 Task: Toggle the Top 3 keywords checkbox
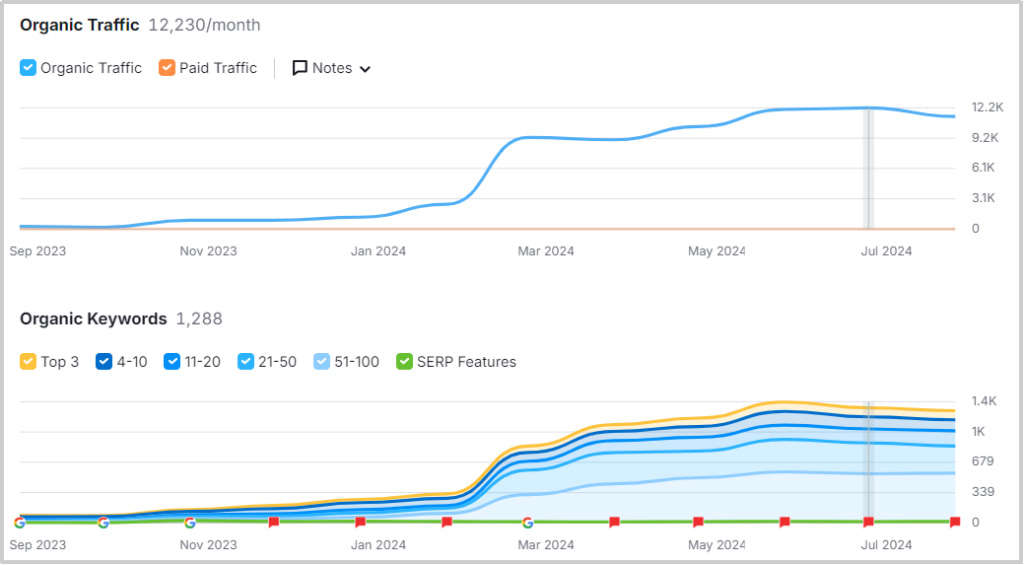pos(28,361)
